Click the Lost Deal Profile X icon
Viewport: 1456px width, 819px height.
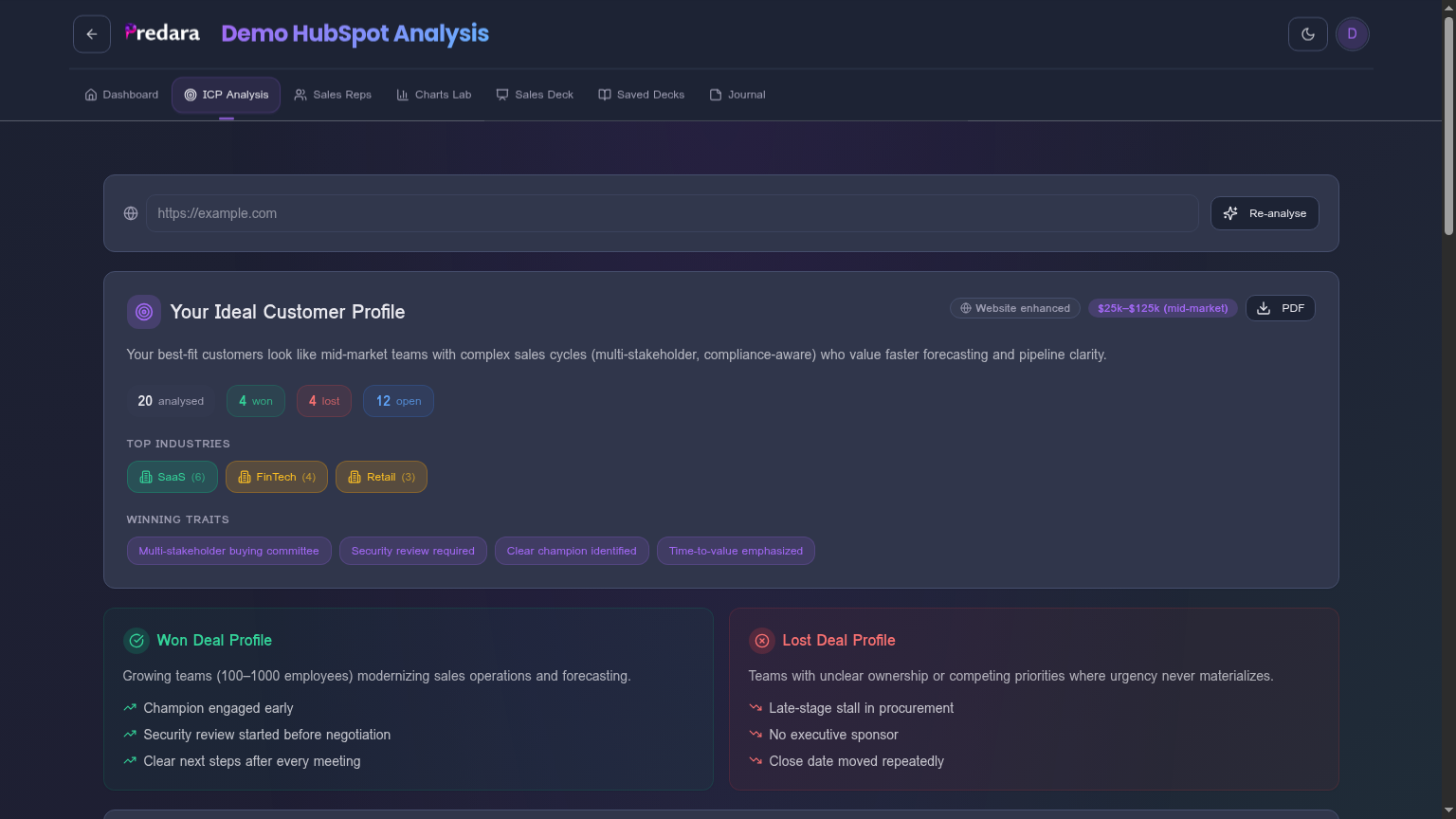coord(762,641)
